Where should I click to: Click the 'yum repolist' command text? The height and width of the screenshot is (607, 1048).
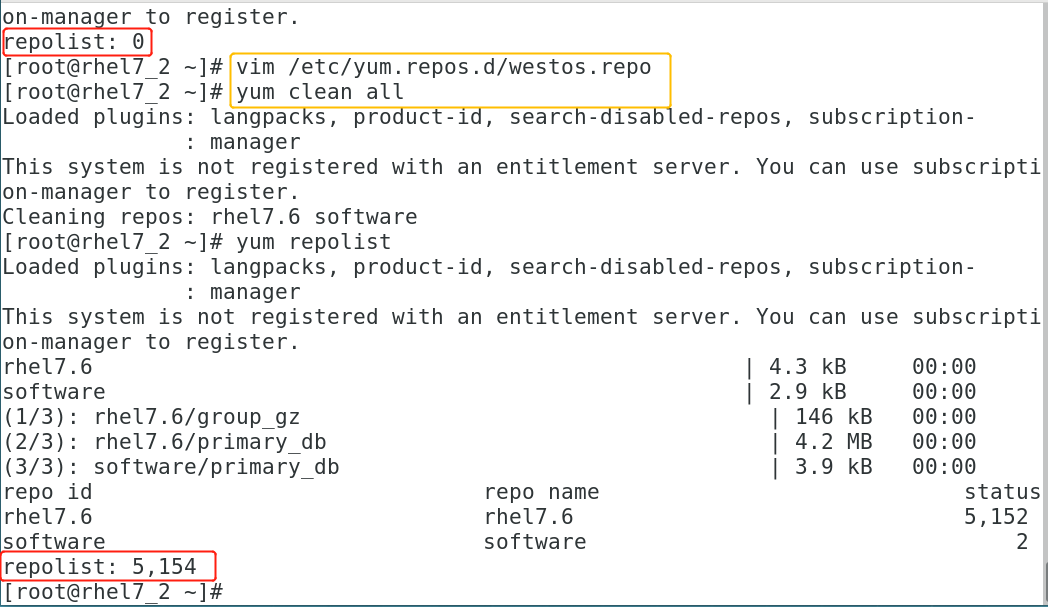(x=313, y=241)
